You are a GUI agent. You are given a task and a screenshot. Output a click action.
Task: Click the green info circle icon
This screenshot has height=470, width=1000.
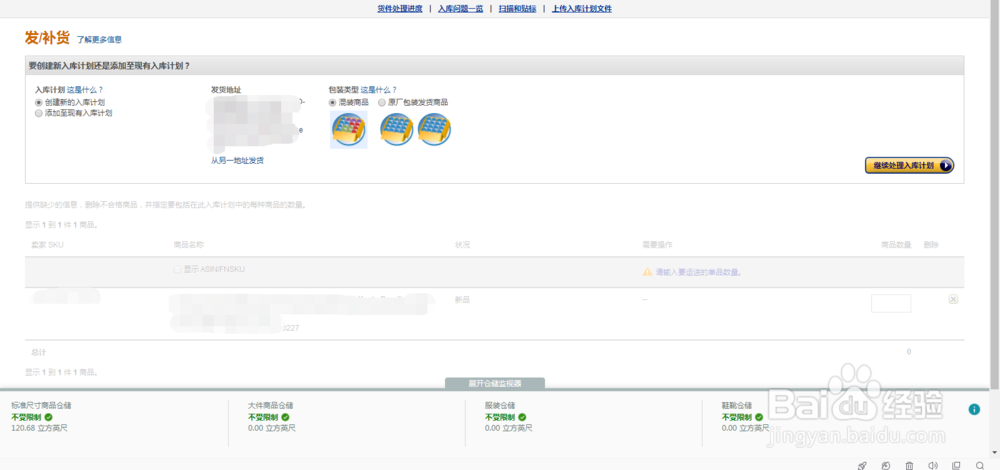click(974, 409)
